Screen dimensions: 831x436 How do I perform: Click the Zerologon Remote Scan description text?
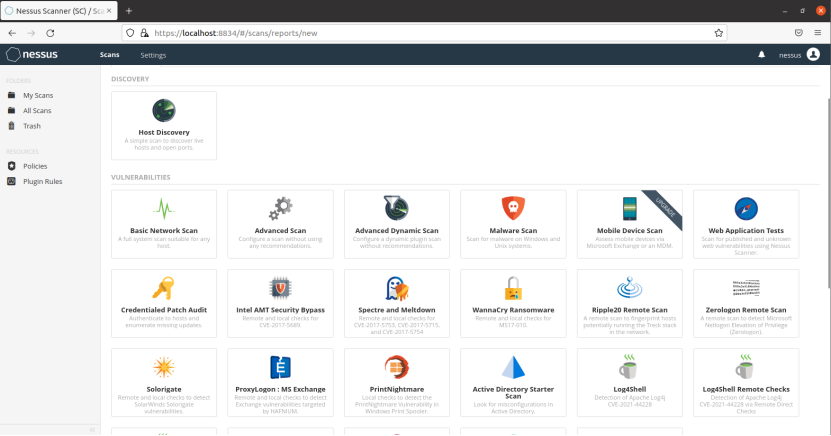pos(746,325)
